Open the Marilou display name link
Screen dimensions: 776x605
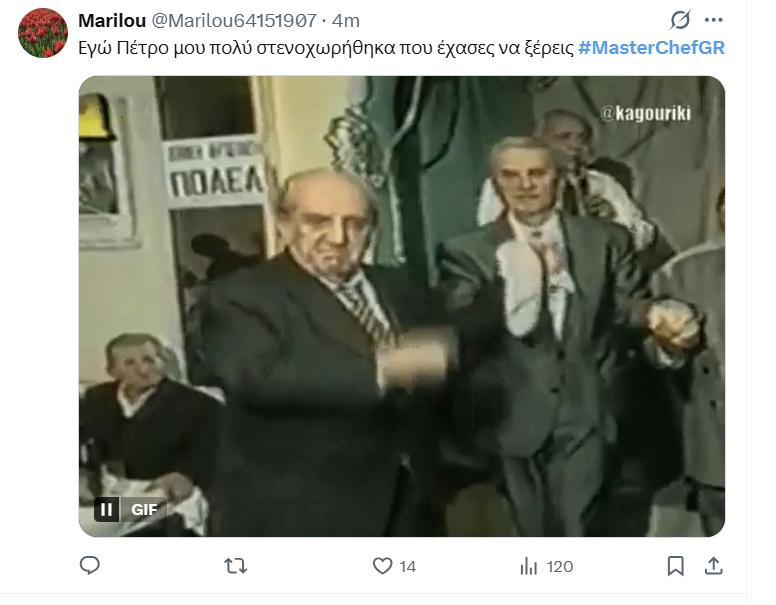pos(112,21)
